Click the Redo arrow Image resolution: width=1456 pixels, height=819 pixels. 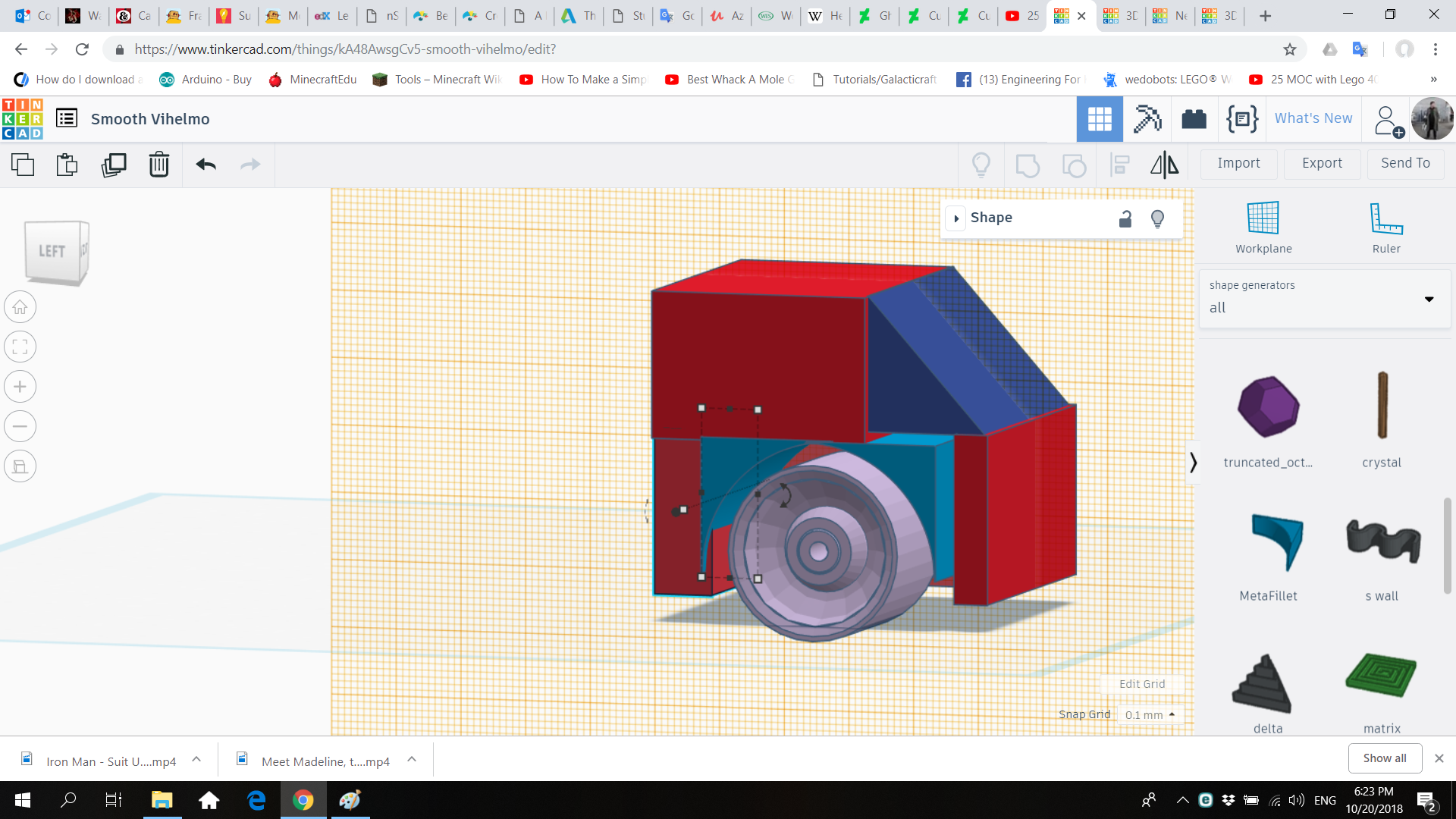coord(250,165)
